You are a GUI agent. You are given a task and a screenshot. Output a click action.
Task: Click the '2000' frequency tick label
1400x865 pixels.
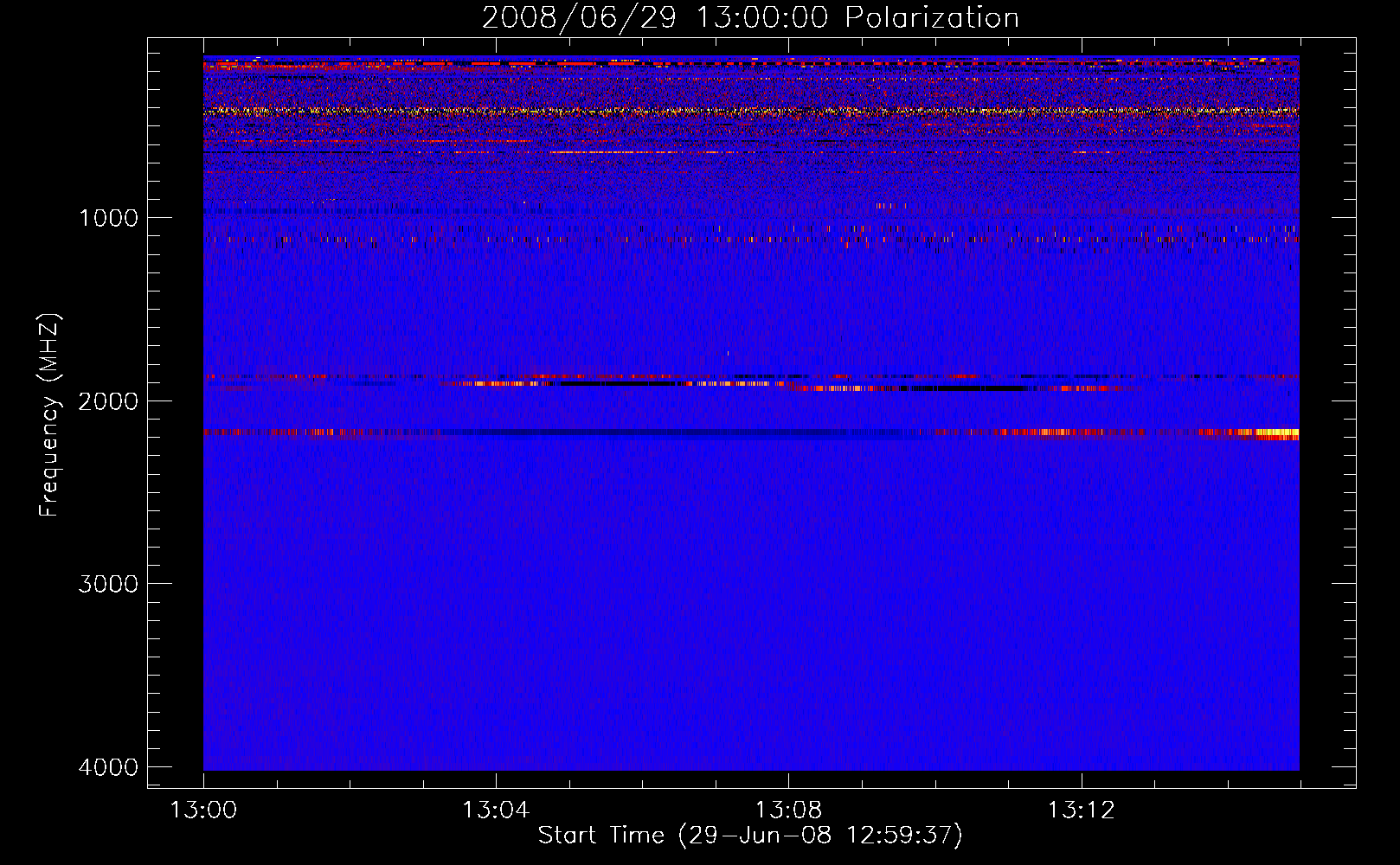[x=108, y=400]
